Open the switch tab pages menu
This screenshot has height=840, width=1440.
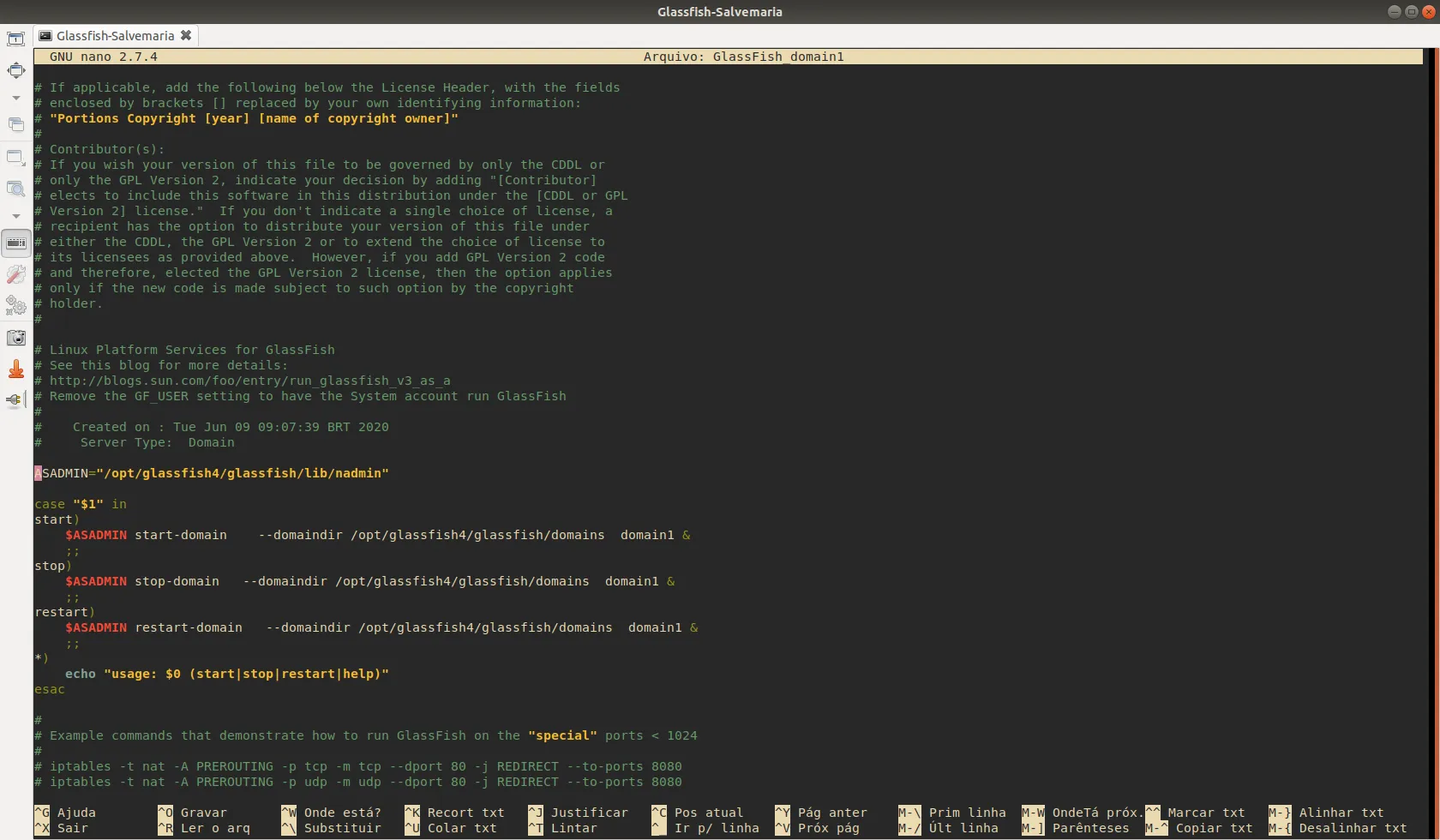(15, 125)
